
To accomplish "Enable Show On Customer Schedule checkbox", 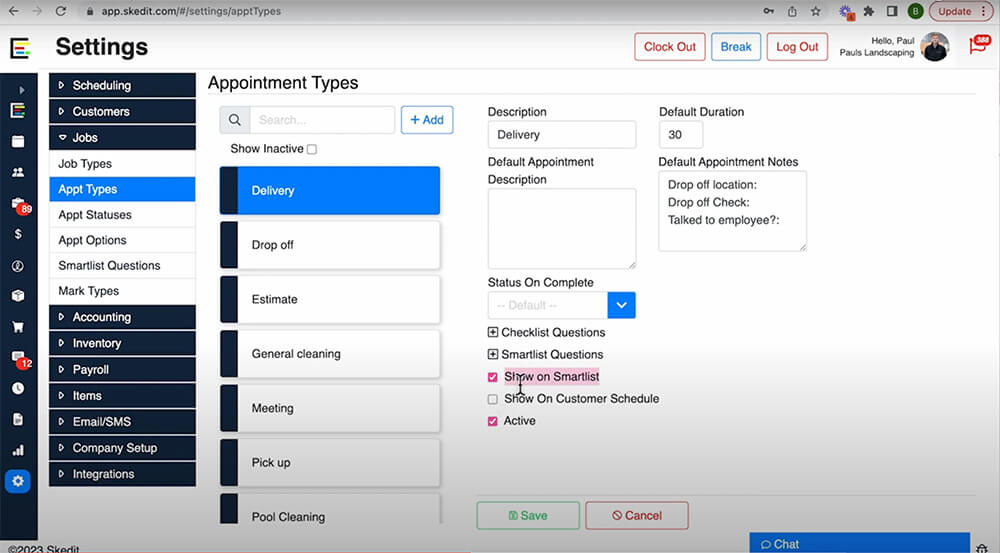I will pos(492,399).
